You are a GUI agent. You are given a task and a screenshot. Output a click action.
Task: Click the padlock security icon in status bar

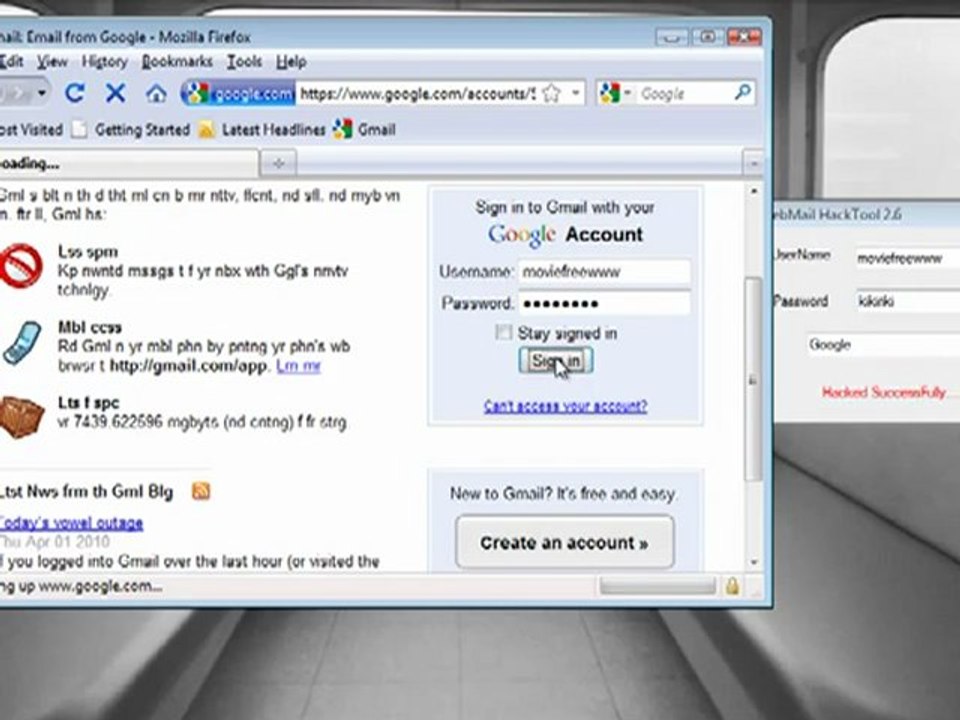[732, 586]
